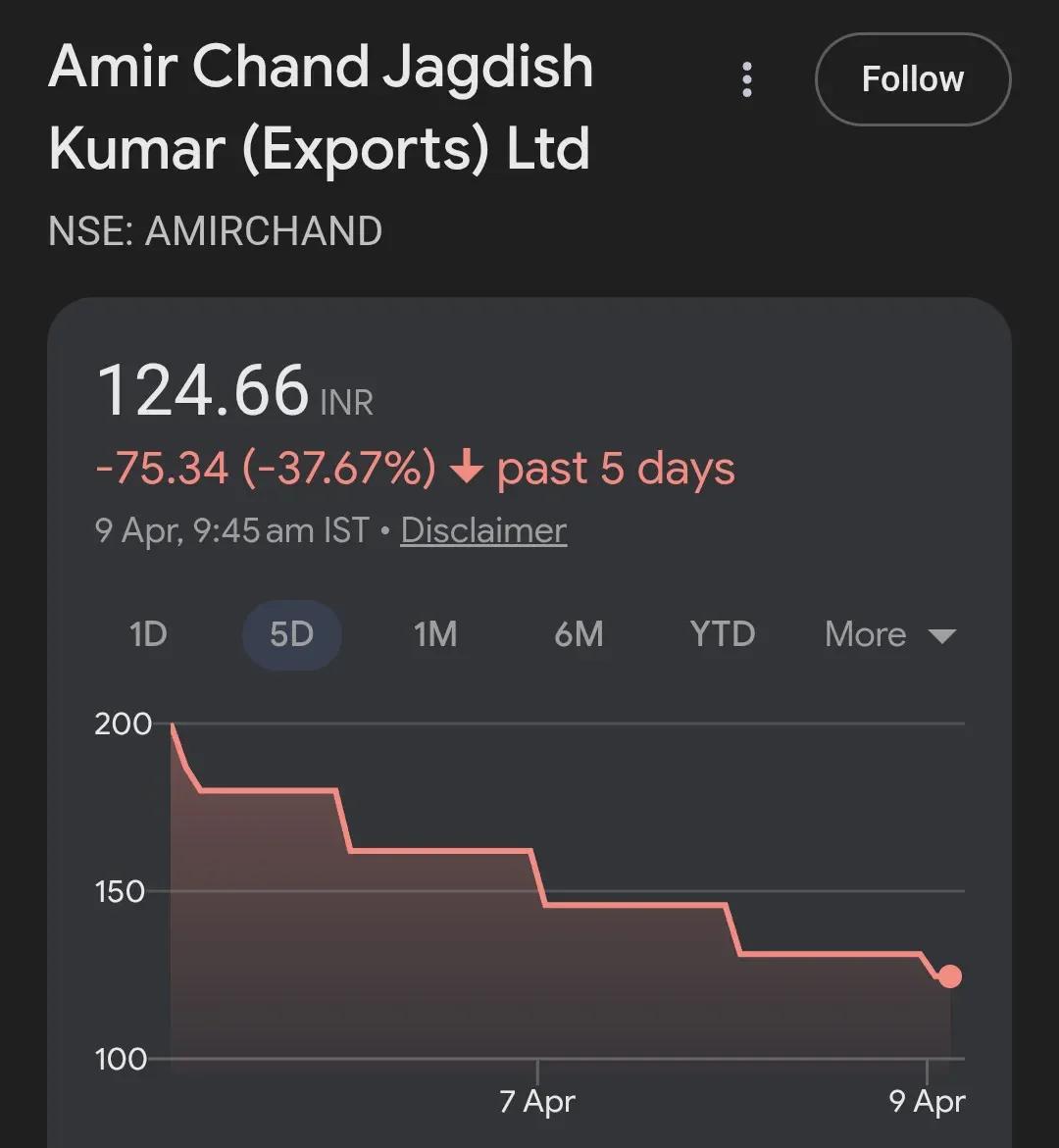Select the 5D time range tab
1059x1148 pixels.
click(291, 634)
